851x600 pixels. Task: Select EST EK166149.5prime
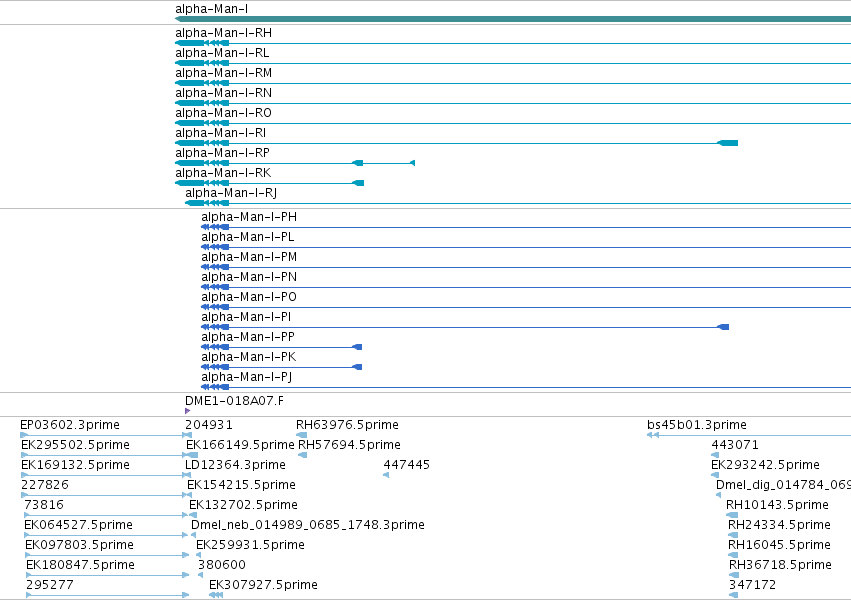tap(240, 445)
